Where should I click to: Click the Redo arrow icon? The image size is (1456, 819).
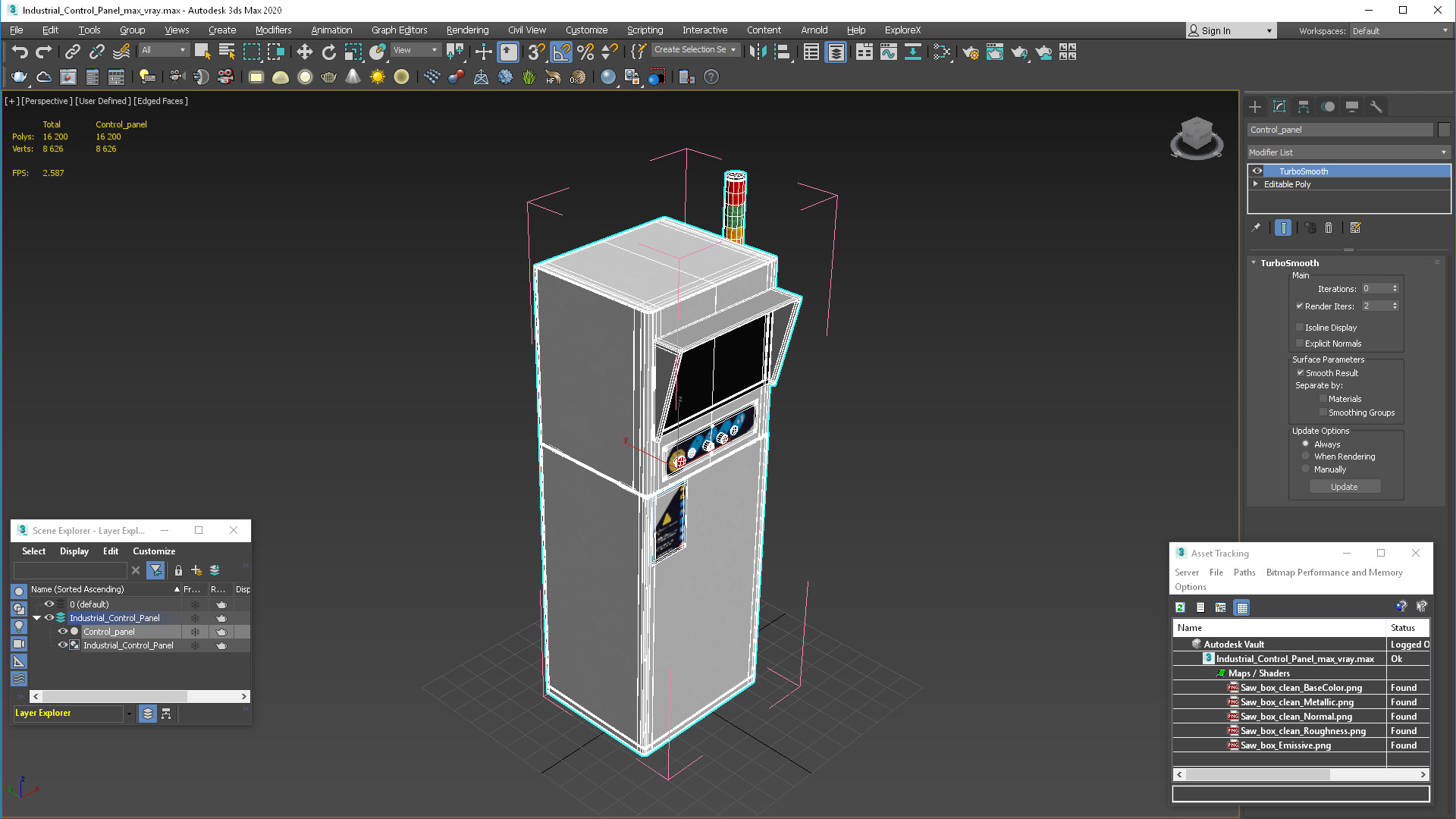click(x=44, y=52)
